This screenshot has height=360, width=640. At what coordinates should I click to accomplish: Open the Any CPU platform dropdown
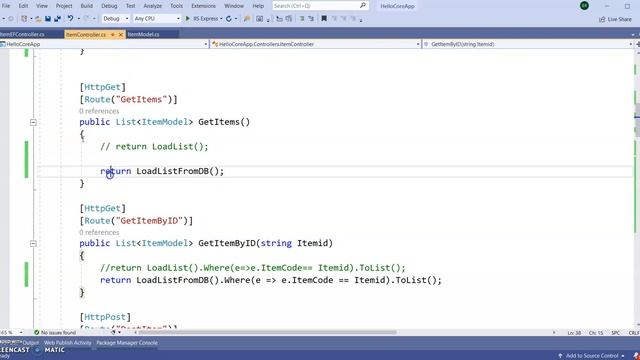[x=157, y=19]
